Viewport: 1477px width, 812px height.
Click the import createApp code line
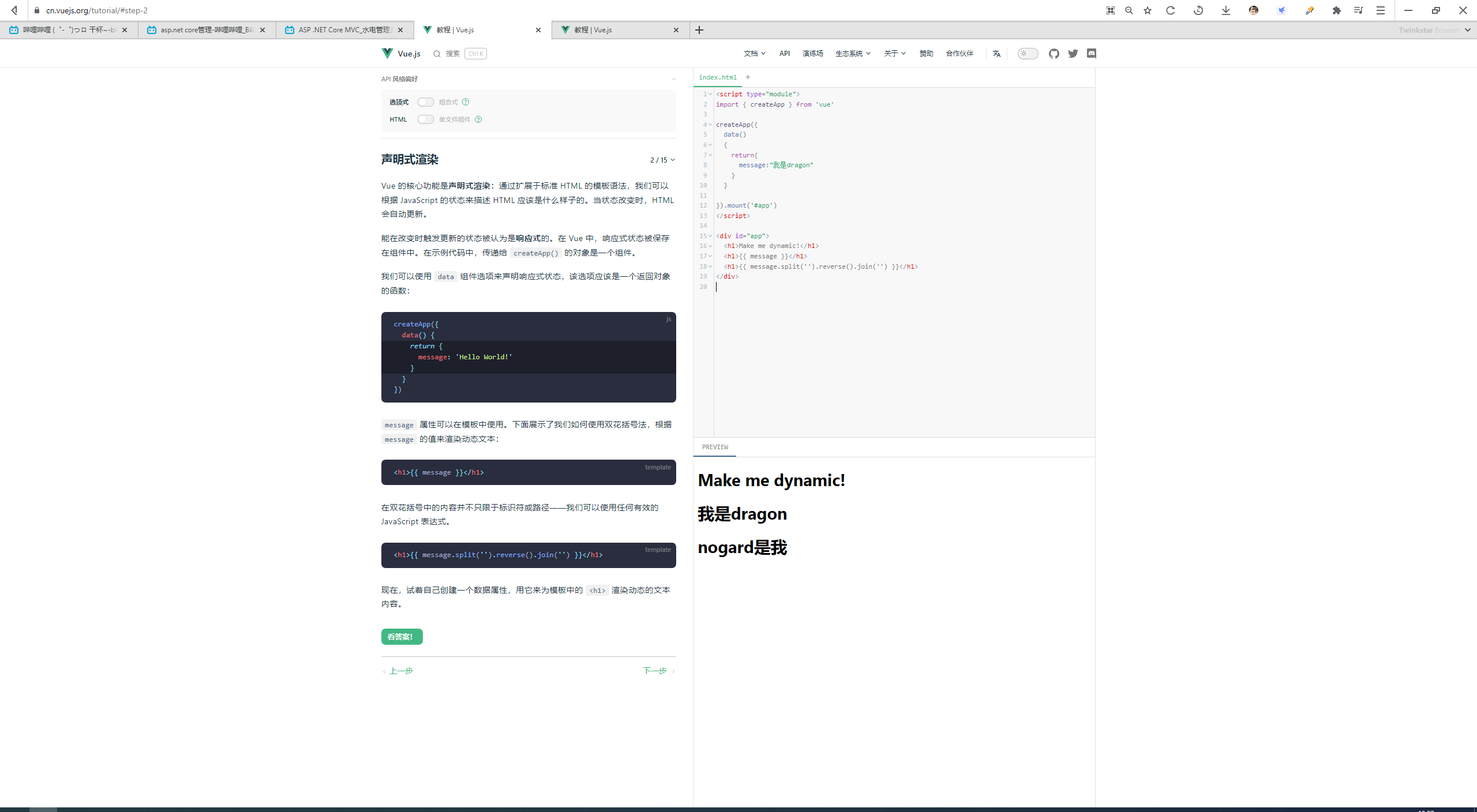coord(775,104)
